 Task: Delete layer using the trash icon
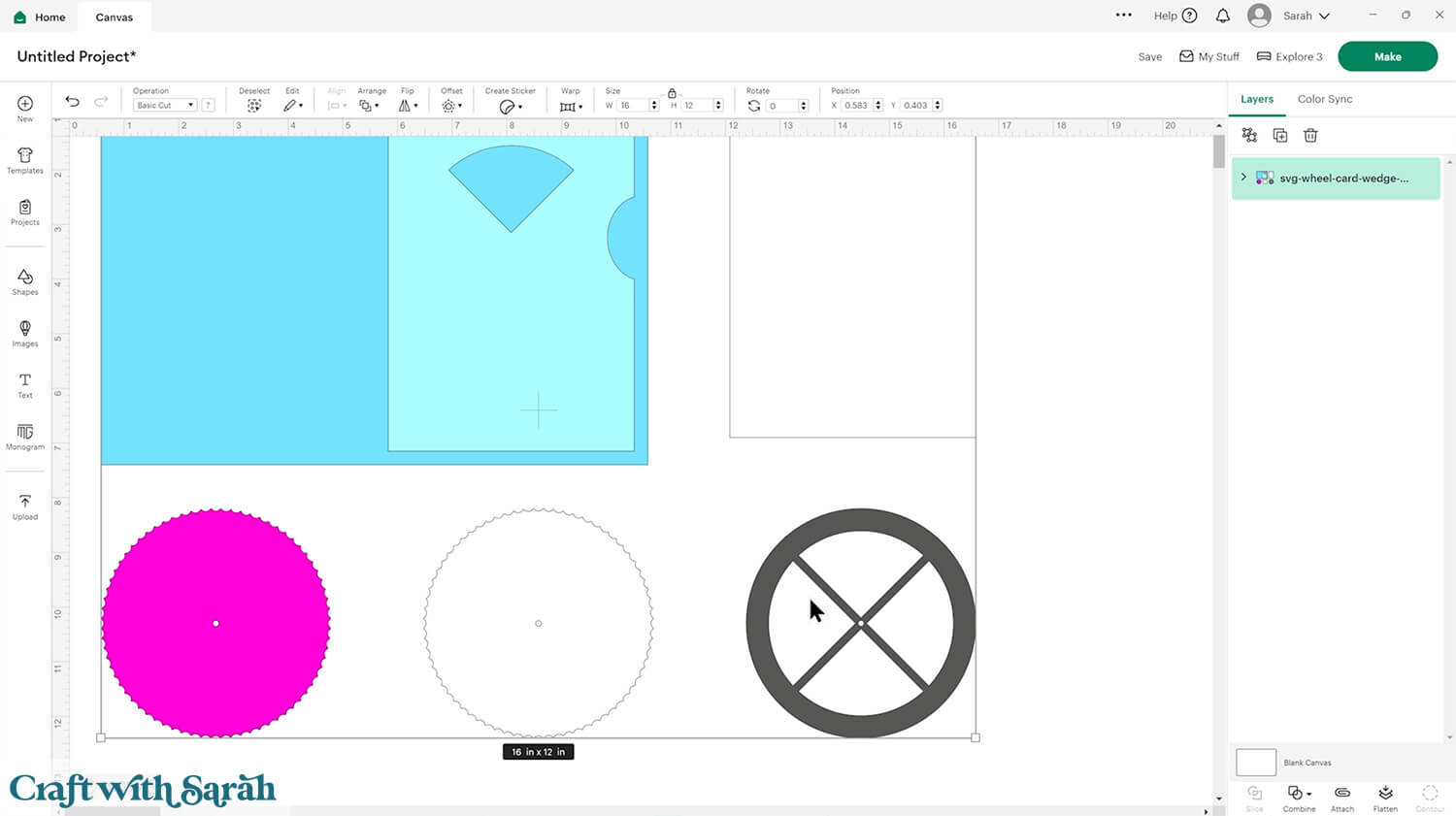[x=1310, y=136]
